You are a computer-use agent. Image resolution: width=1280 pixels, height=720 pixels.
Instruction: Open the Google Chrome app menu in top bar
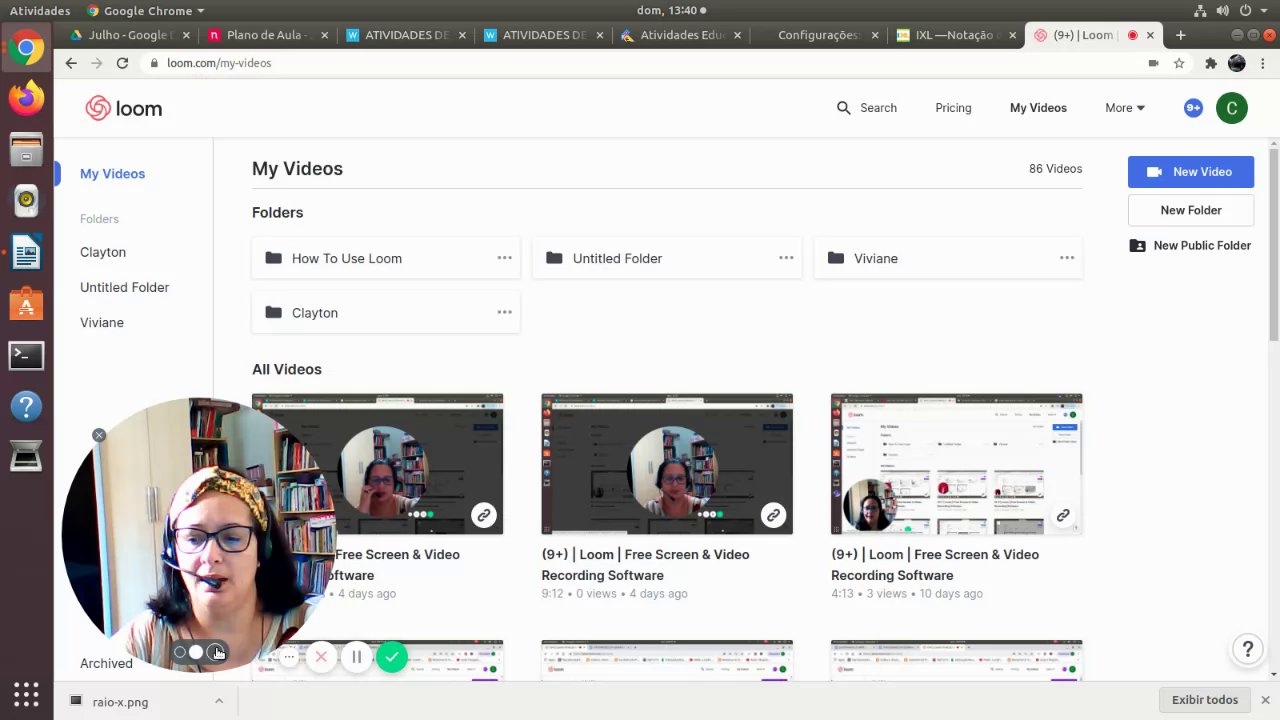145,10
